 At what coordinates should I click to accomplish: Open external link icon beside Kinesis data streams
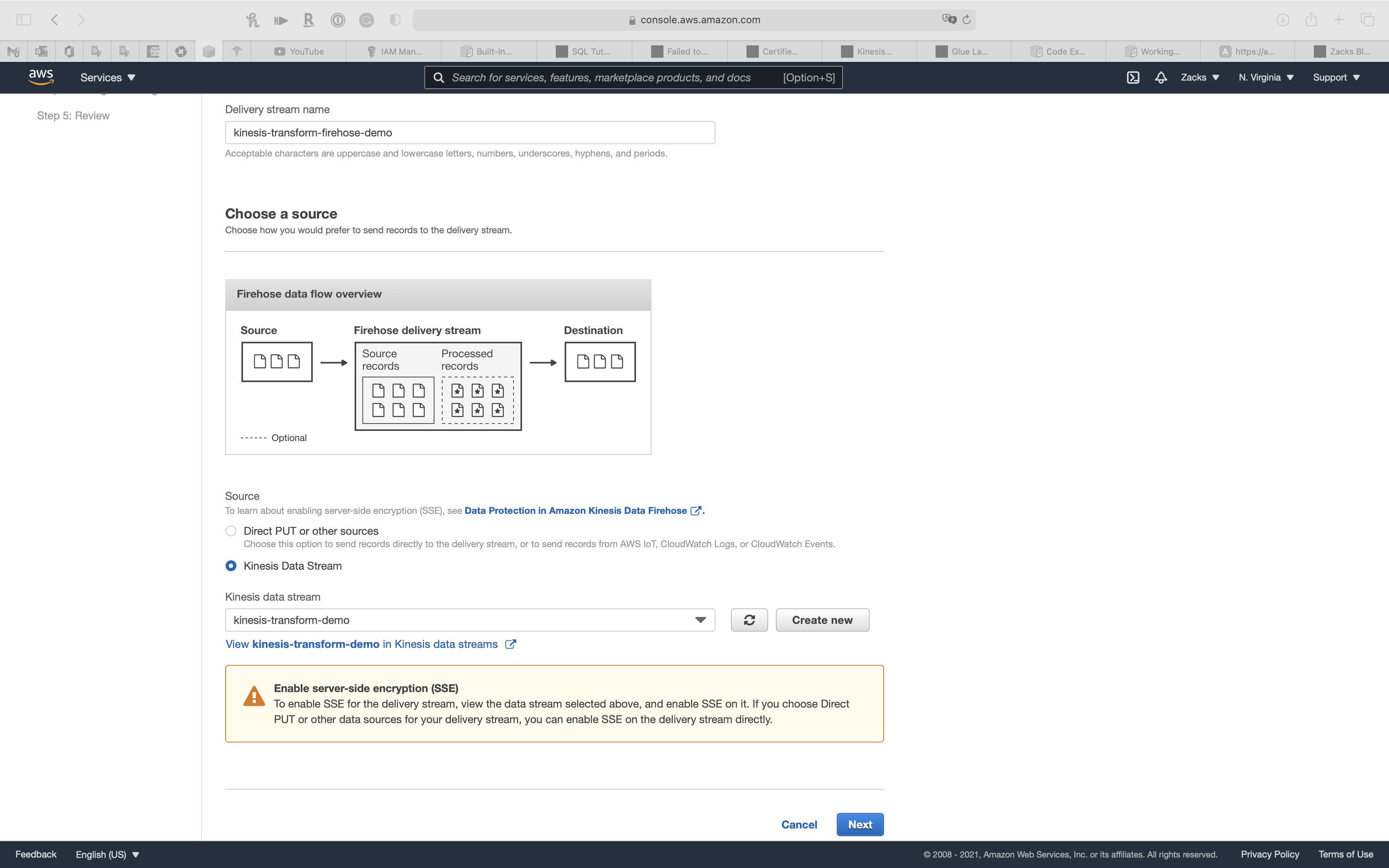click(510, 644)
